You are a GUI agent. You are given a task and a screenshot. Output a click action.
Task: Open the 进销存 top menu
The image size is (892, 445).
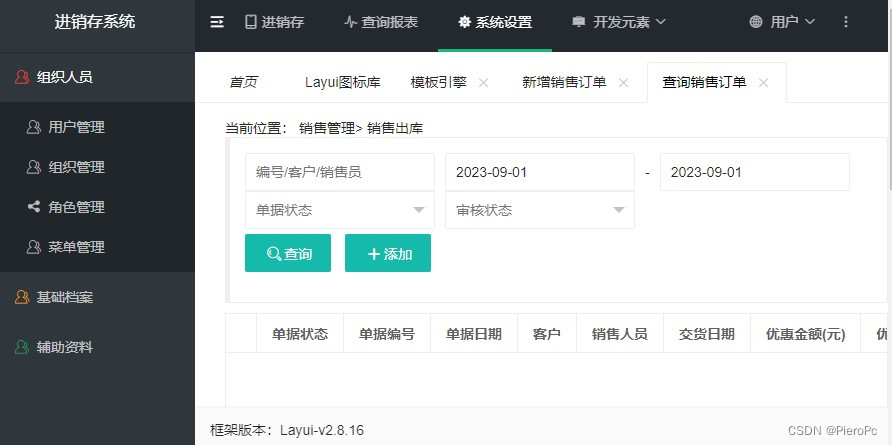[x=275, y=22]
